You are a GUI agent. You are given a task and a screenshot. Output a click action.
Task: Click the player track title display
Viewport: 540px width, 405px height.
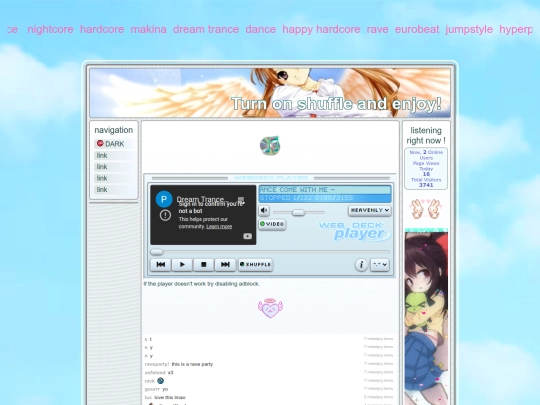point(325,190)
